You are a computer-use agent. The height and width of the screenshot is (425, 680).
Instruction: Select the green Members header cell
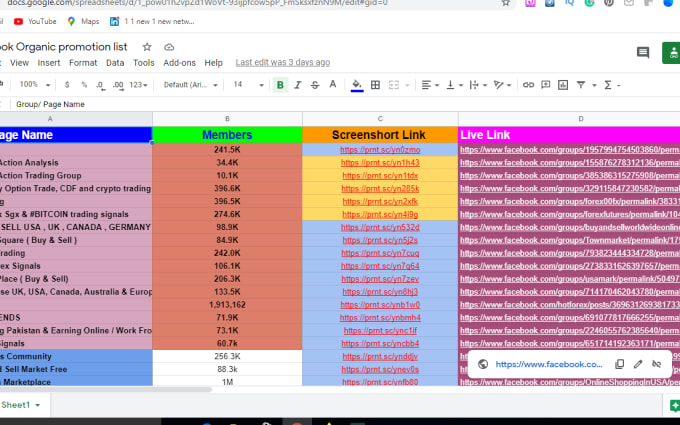pyautogui.click(x=227, y=135)
